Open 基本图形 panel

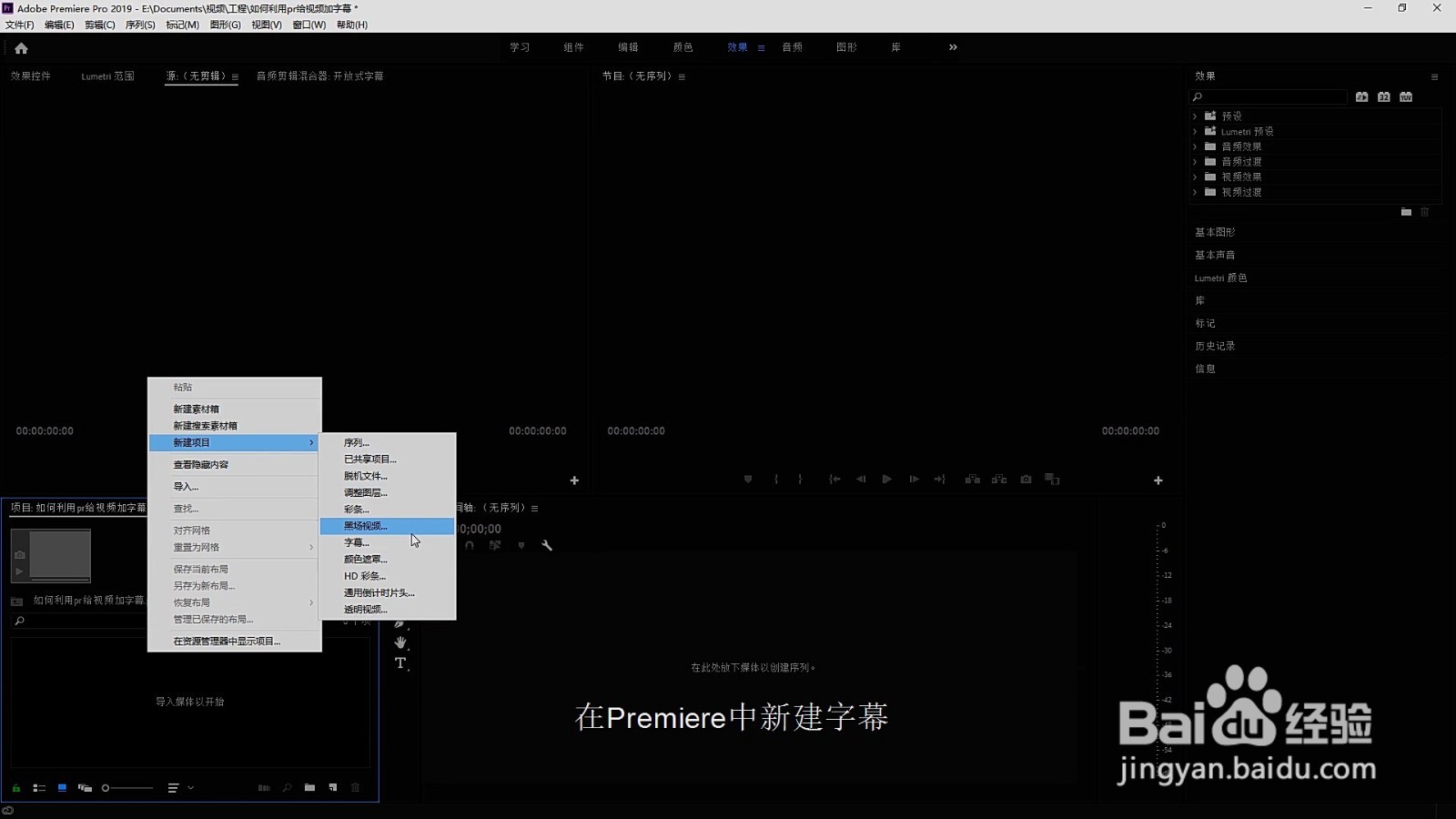1215,232
